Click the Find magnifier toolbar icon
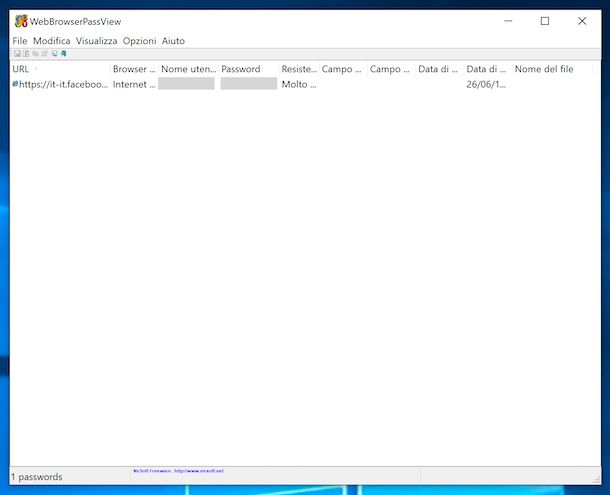The height and width of the screenshot is (495, 610). [54, 54]
